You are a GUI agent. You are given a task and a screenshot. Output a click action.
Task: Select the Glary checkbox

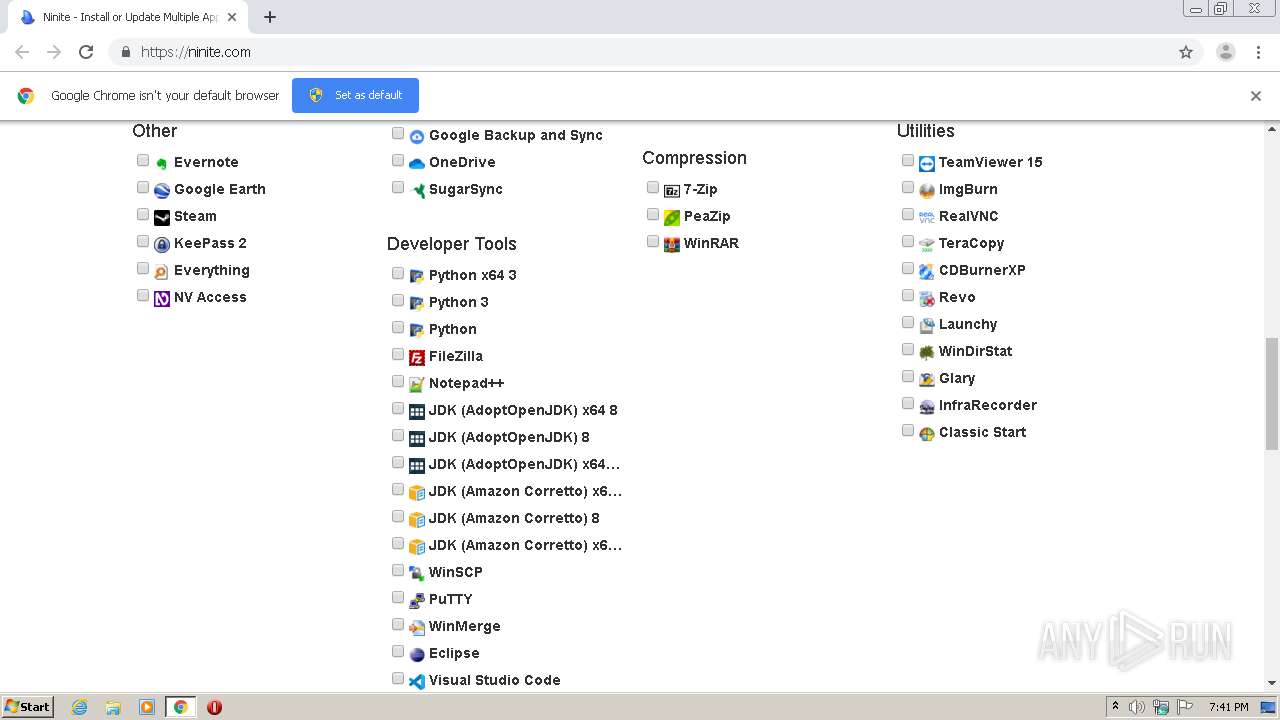908,377
